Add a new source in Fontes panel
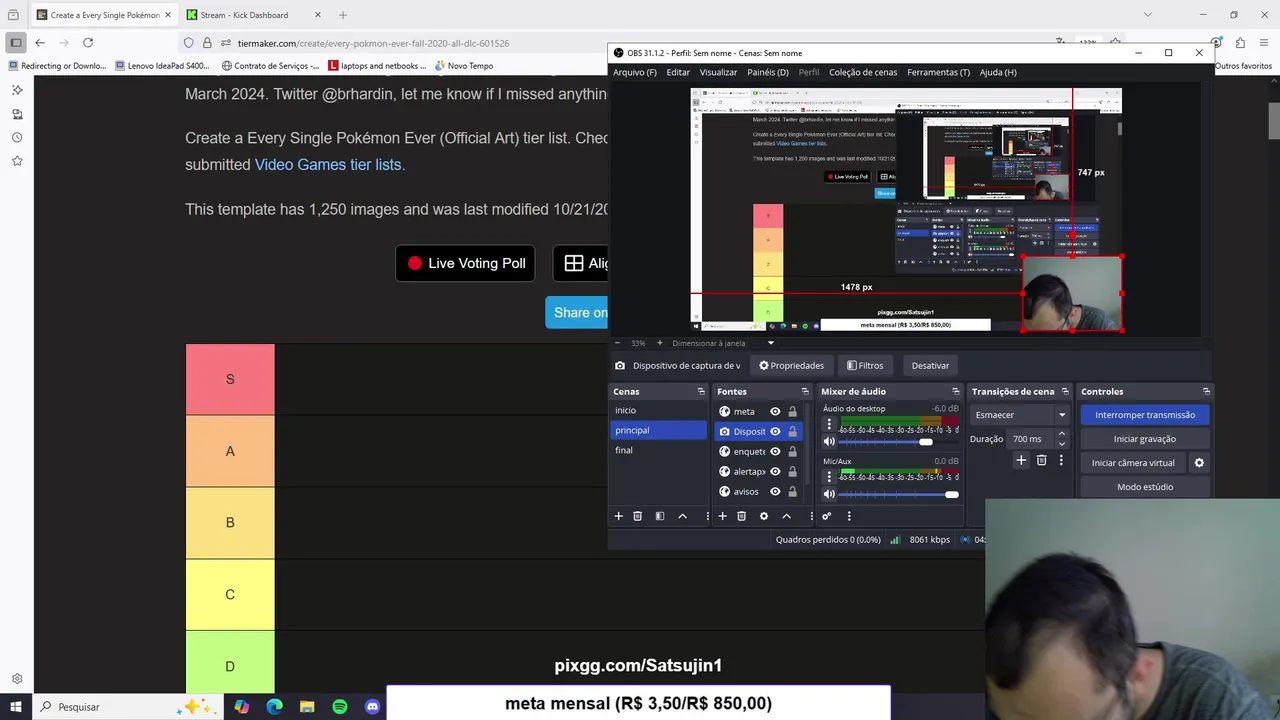Viewport: 1280px width, 720px height. click(722, 516)
